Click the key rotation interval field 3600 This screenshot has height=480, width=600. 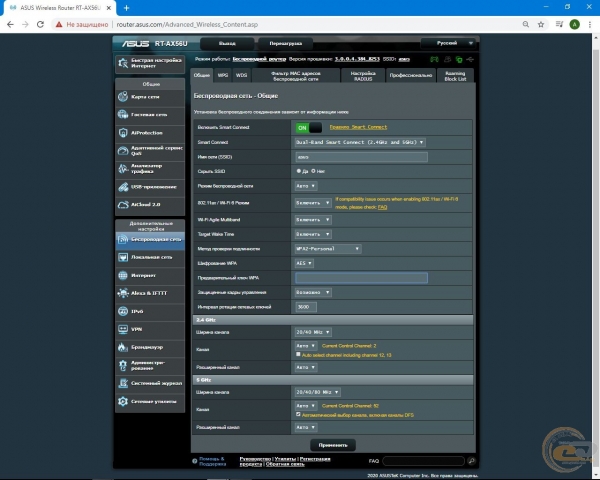pyautogui.click(x=306, y=307)
